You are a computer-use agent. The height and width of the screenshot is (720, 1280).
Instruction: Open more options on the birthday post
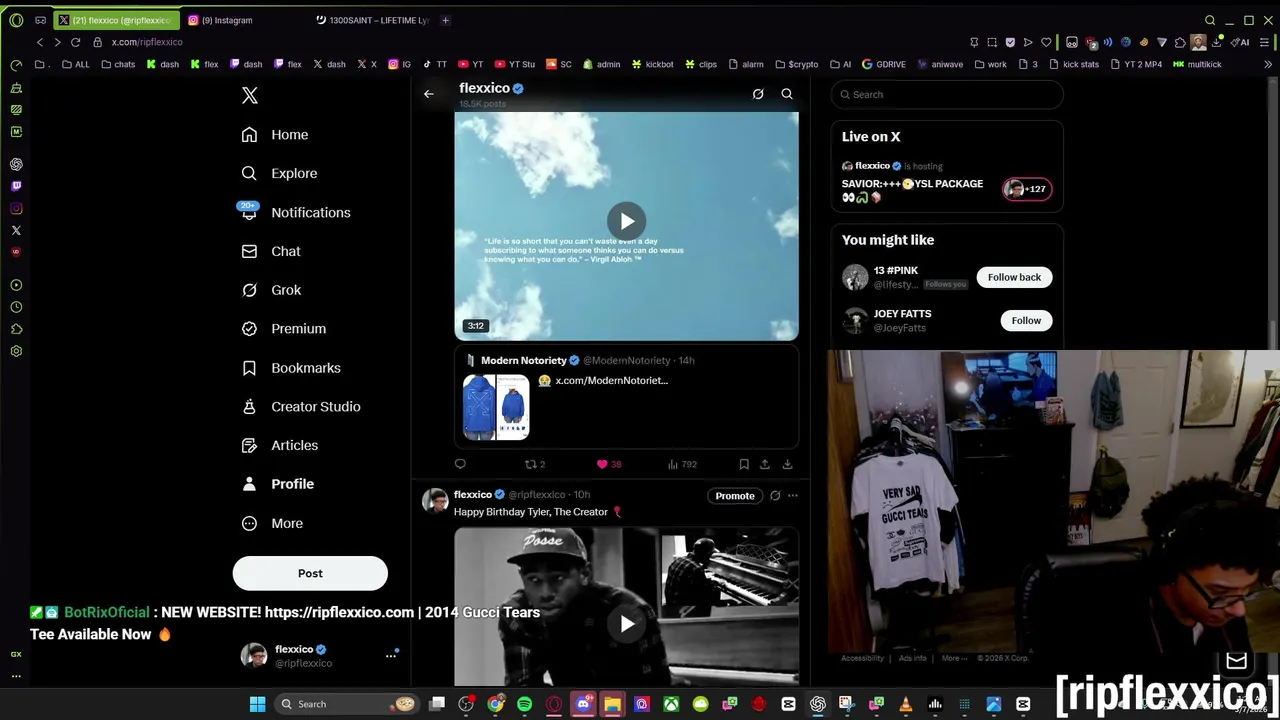[x=793, y=496]
